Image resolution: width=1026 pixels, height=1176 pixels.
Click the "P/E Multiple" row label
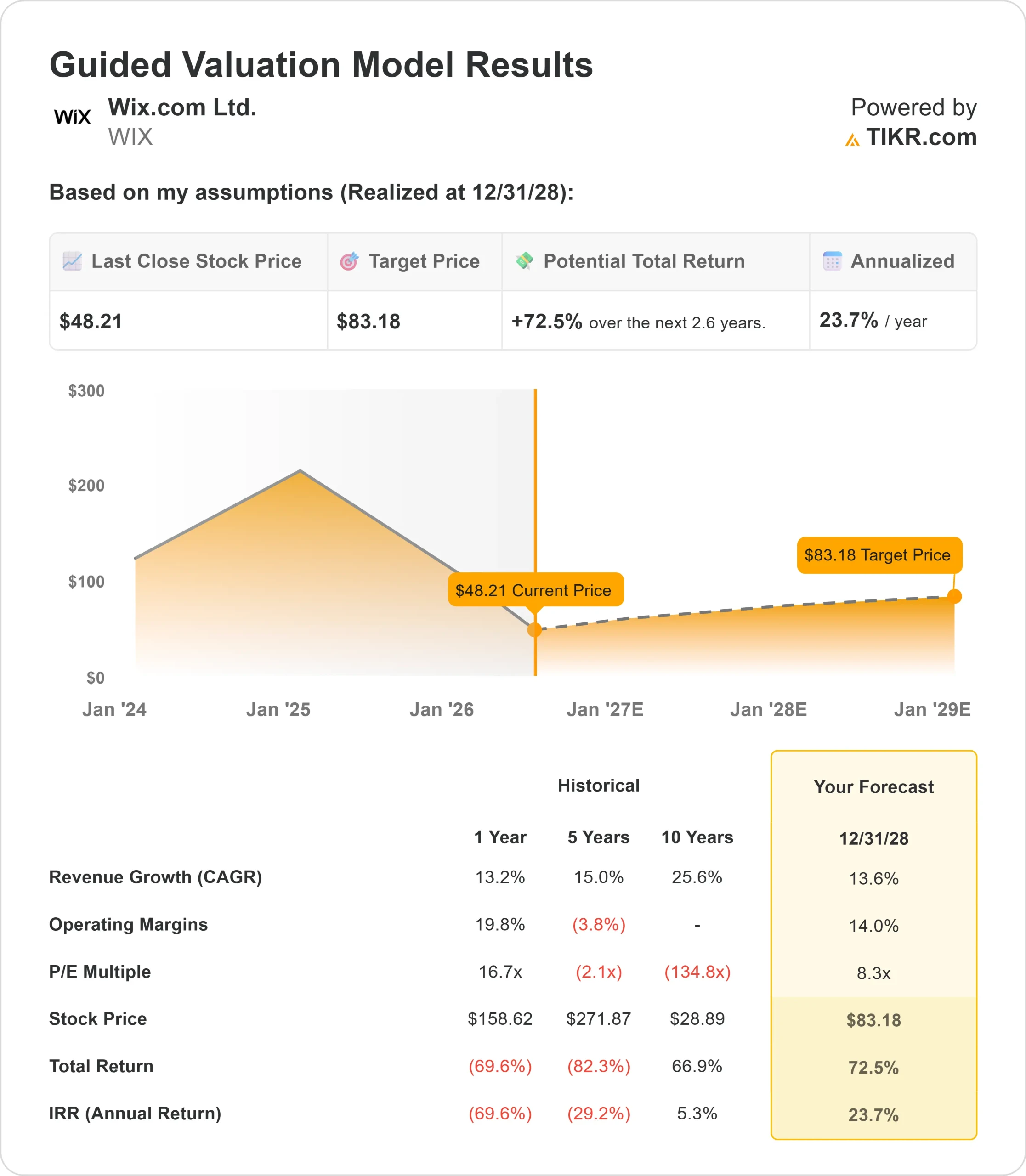[x=100, y=972]
